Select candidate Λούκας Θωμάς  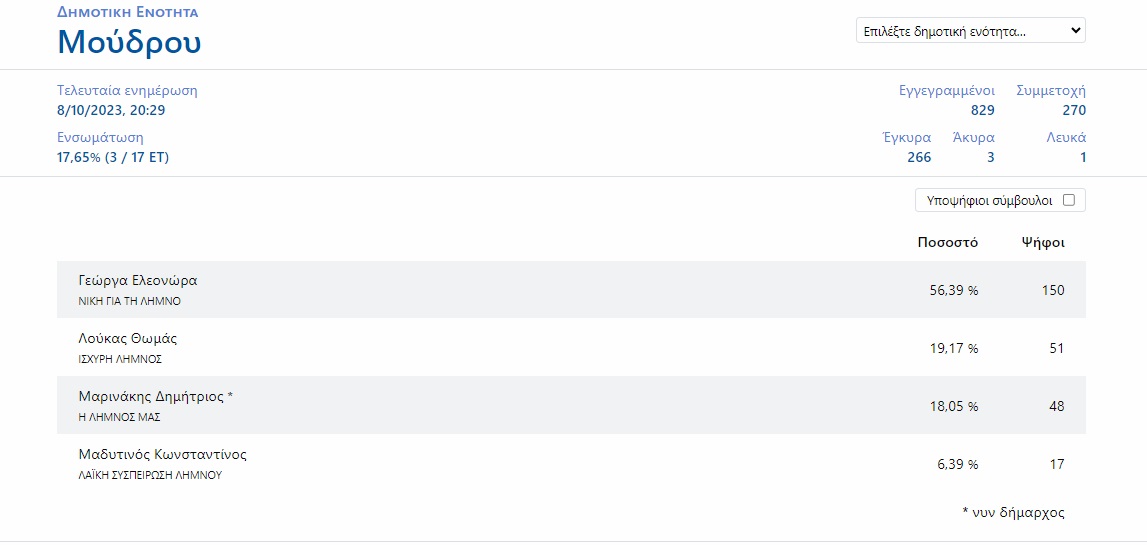tap(128, 339)
